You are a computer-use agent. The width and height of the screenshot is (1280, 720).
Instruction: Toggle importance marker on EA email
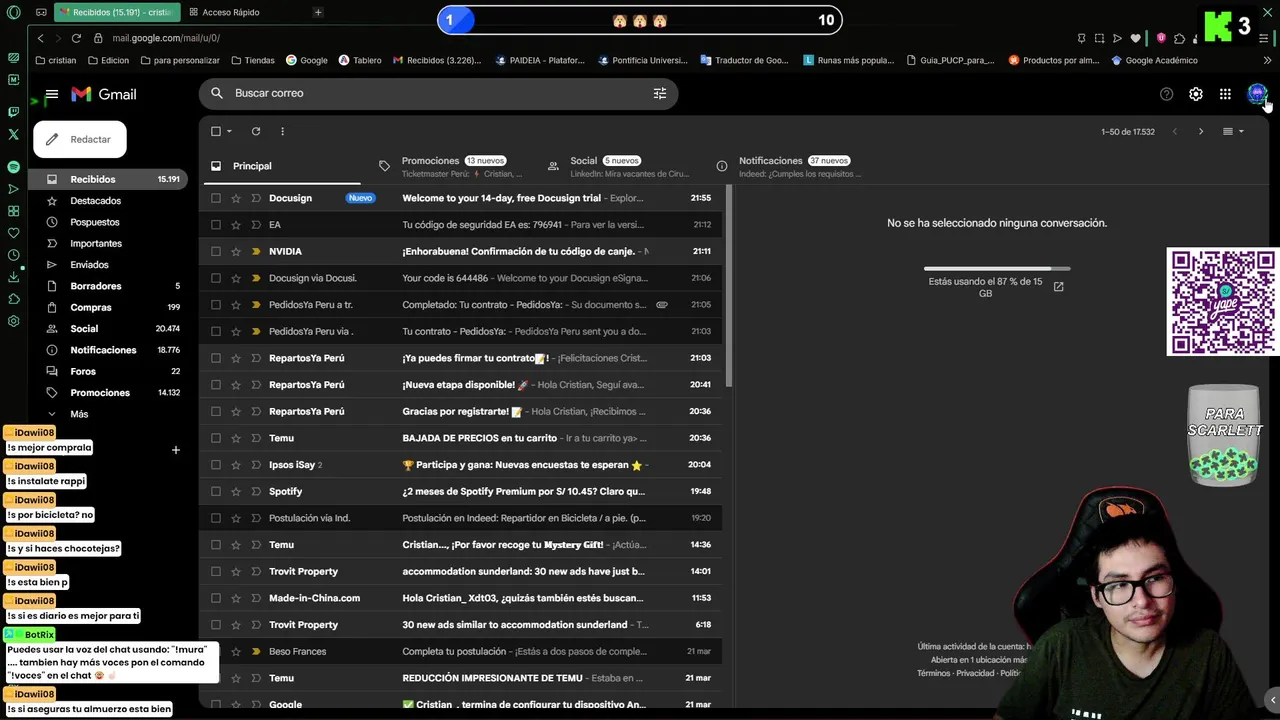(256, 225)
